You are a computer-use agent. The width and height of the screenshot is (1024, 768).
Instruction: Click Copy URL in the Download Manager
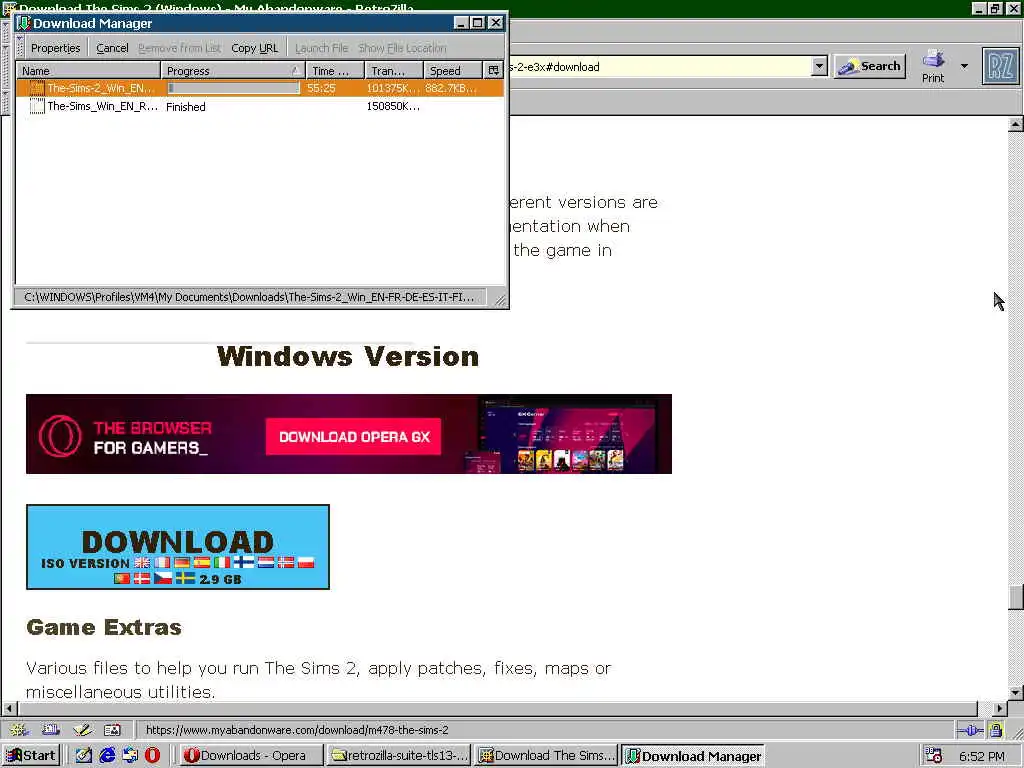click(x=255, y=48)
